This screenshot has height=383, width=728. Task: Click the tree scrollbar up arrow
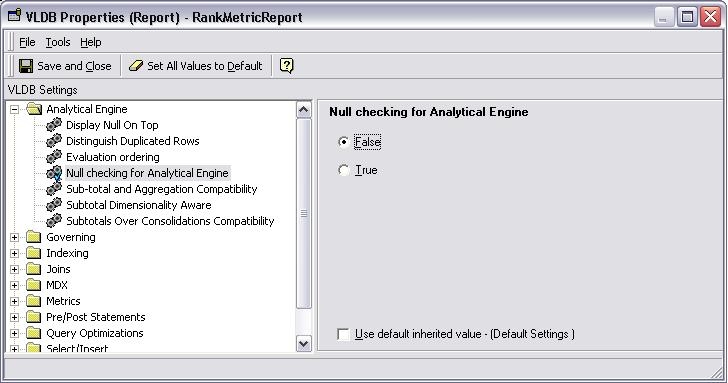pyautogui.click(x=304, y=110)
